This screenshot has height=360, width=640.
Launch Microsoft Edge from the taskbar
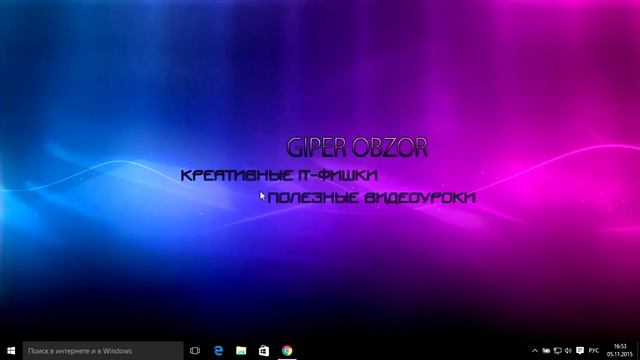tap(219, 351)
